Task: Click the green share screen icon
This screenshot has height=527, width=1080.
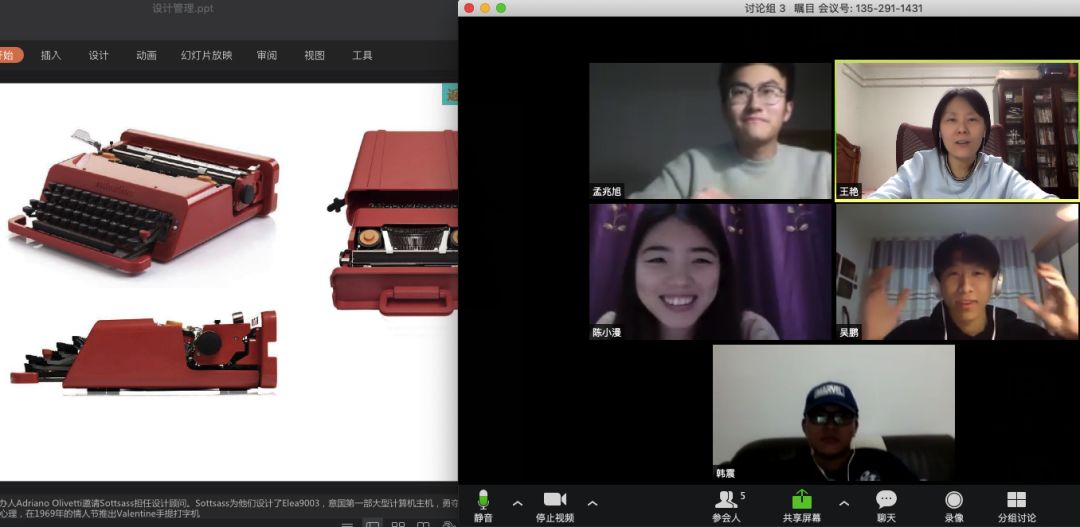Action: pyautogui.click(x=802, y=499)
